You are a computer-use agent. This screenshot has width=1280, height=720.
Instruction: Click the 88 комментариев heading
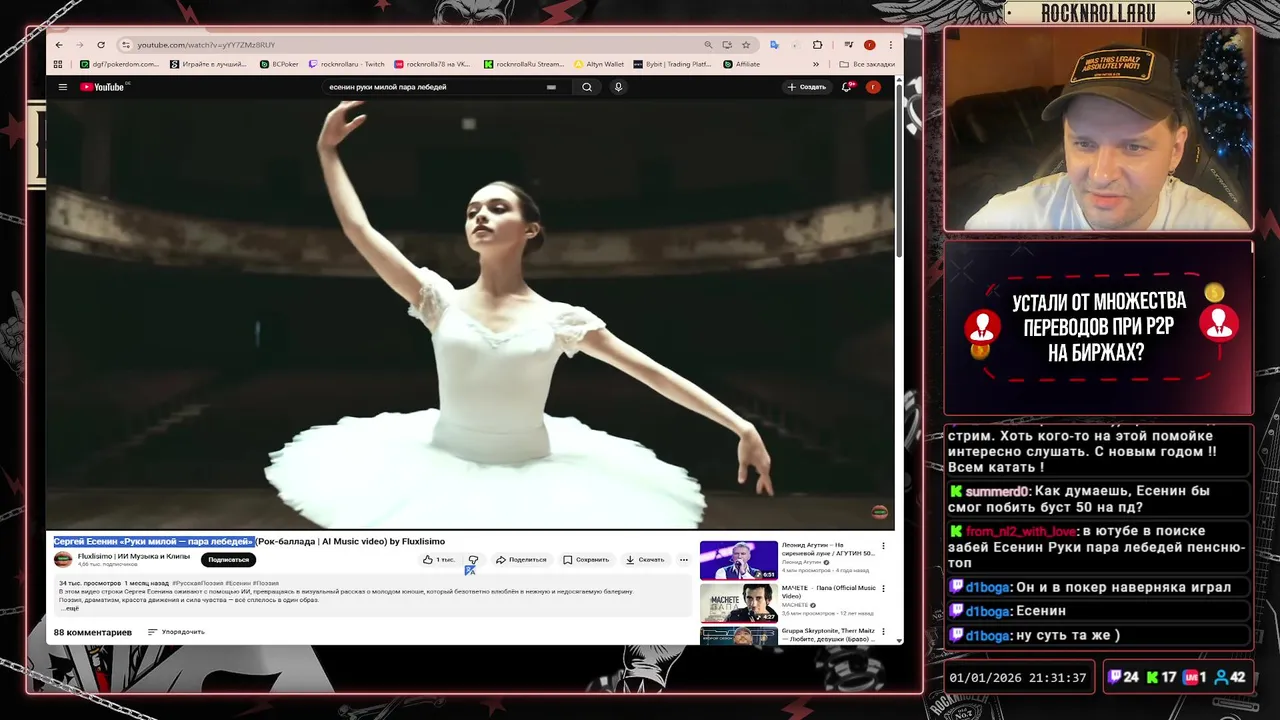point(92,632)
